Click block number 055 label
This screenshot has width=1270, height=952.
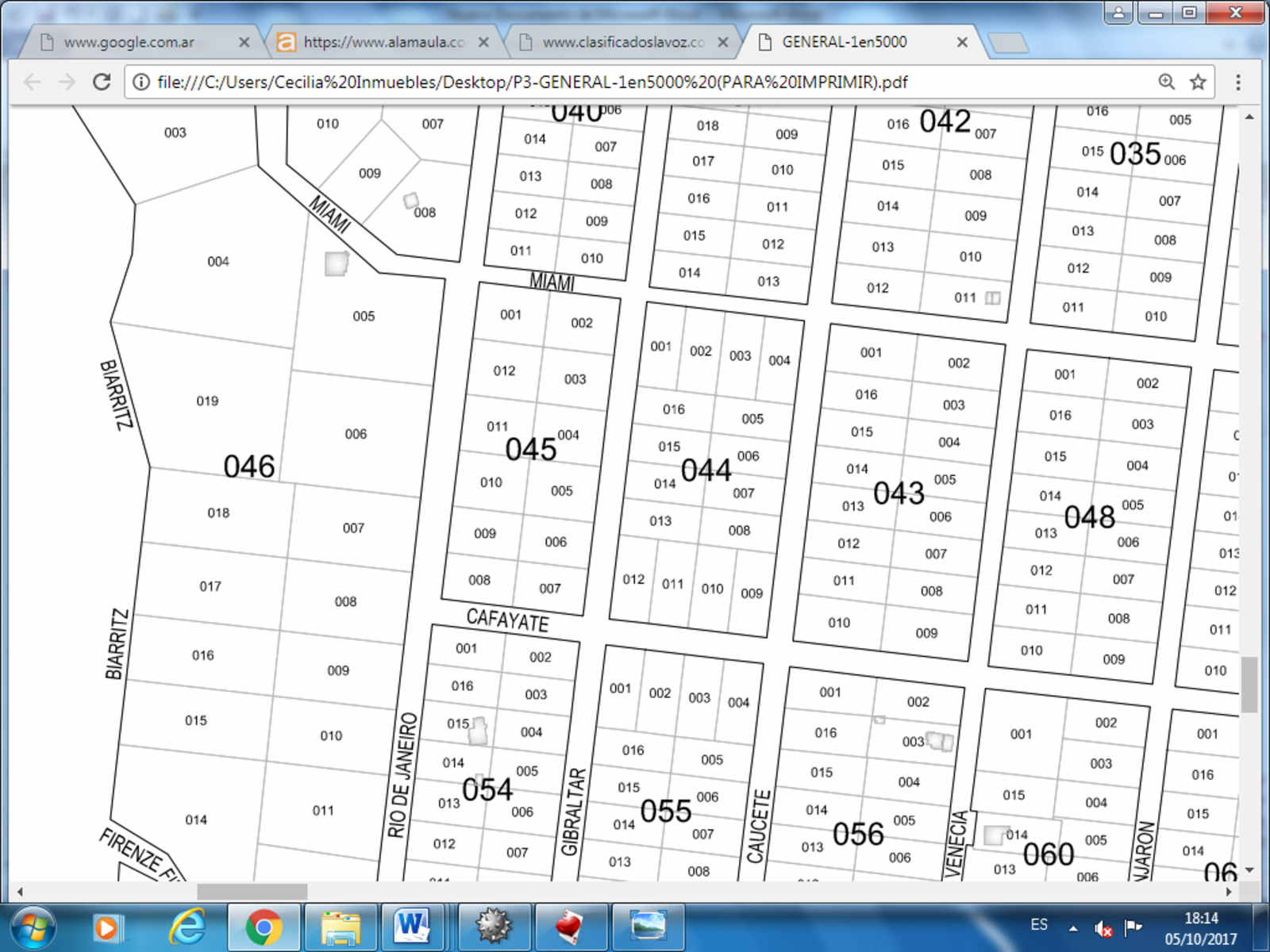[665, 811]
